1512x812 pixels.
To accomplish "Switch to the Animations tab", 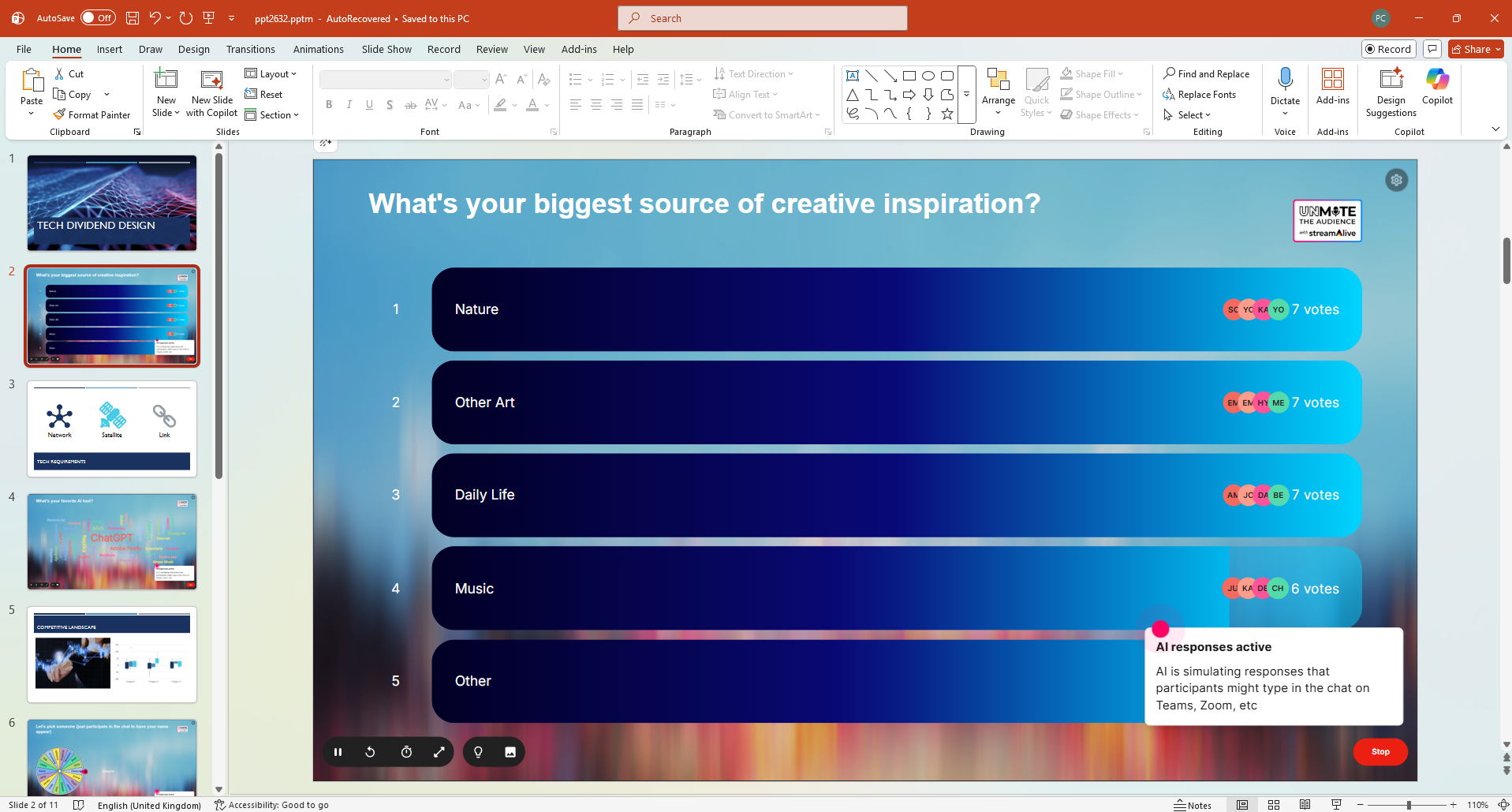I will (318, 49).
